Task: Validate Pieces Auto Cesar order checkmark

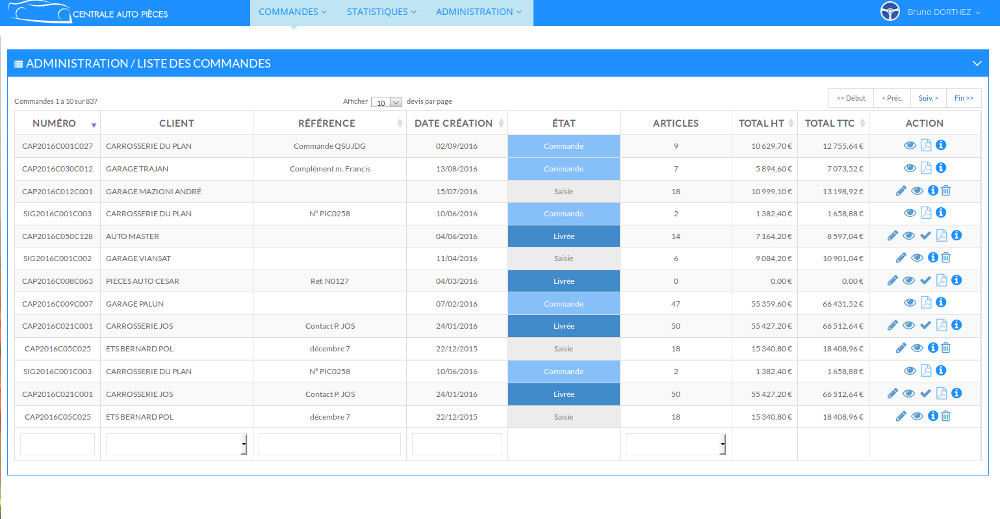Action: (925, 281)
